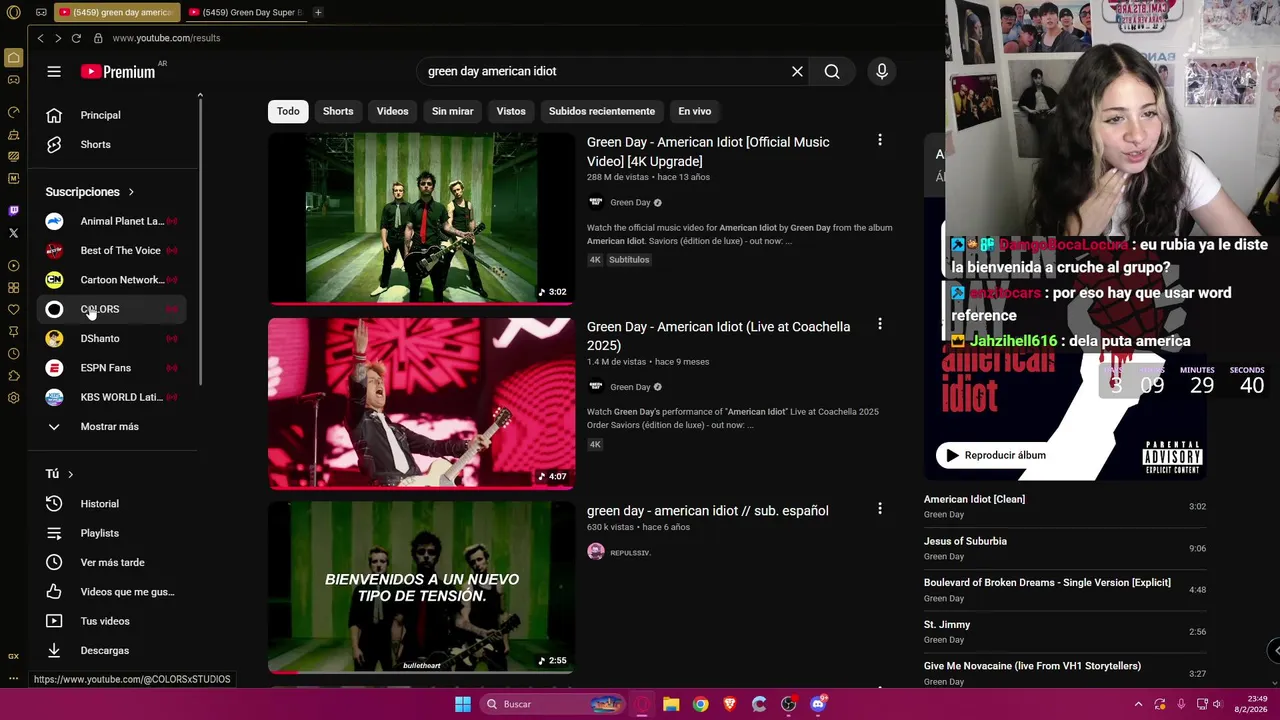Click the taskbar Buscar search box
The image size is (1280, 720).
[552, 704]
